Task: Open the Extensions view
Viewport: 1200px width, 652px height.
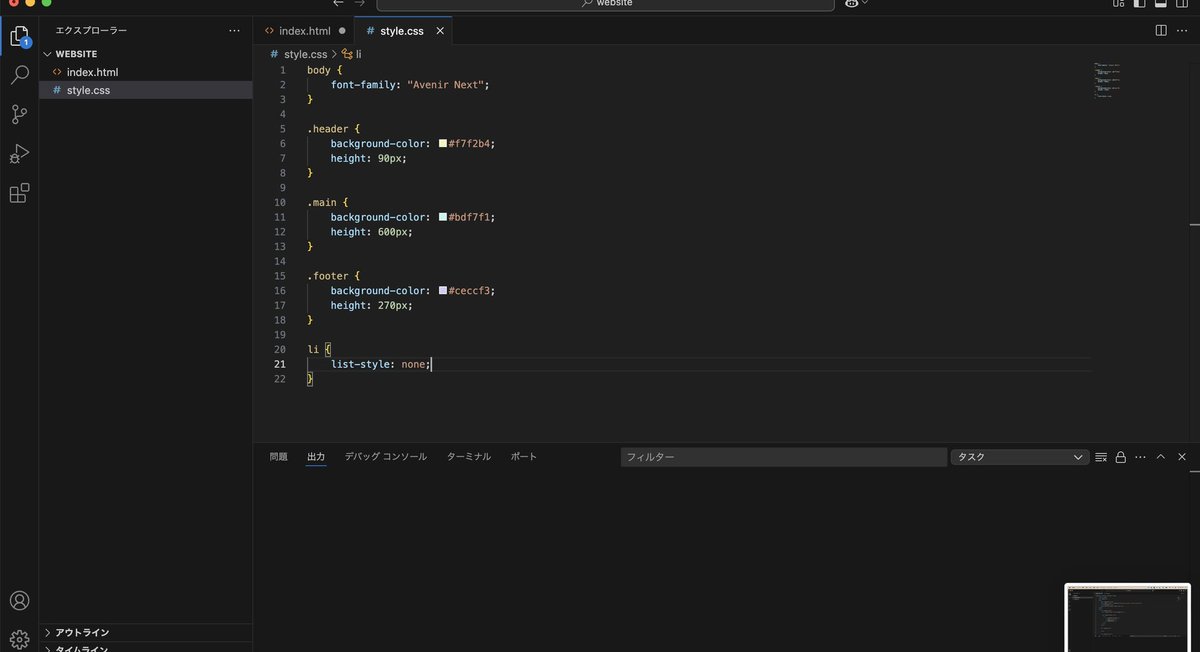Action: [19, 193]
